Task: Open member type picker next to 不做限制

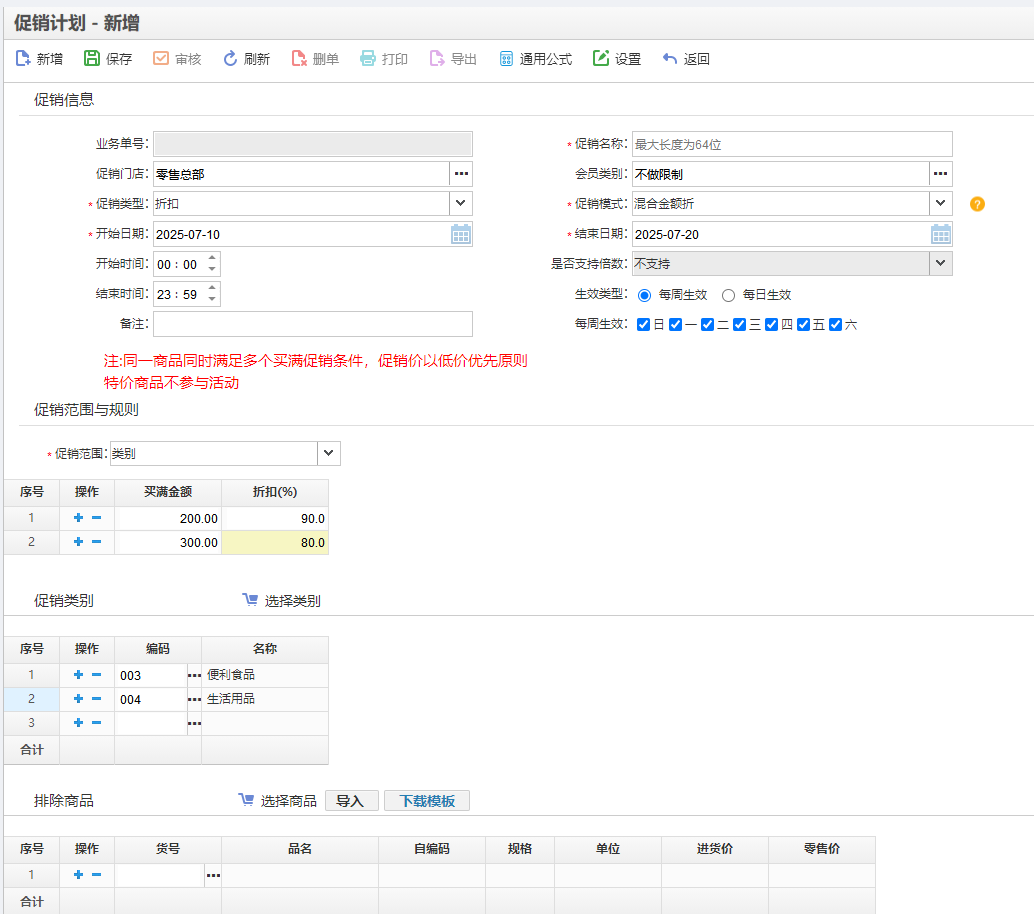Action: pyautogui.click(x=940, y=174)
